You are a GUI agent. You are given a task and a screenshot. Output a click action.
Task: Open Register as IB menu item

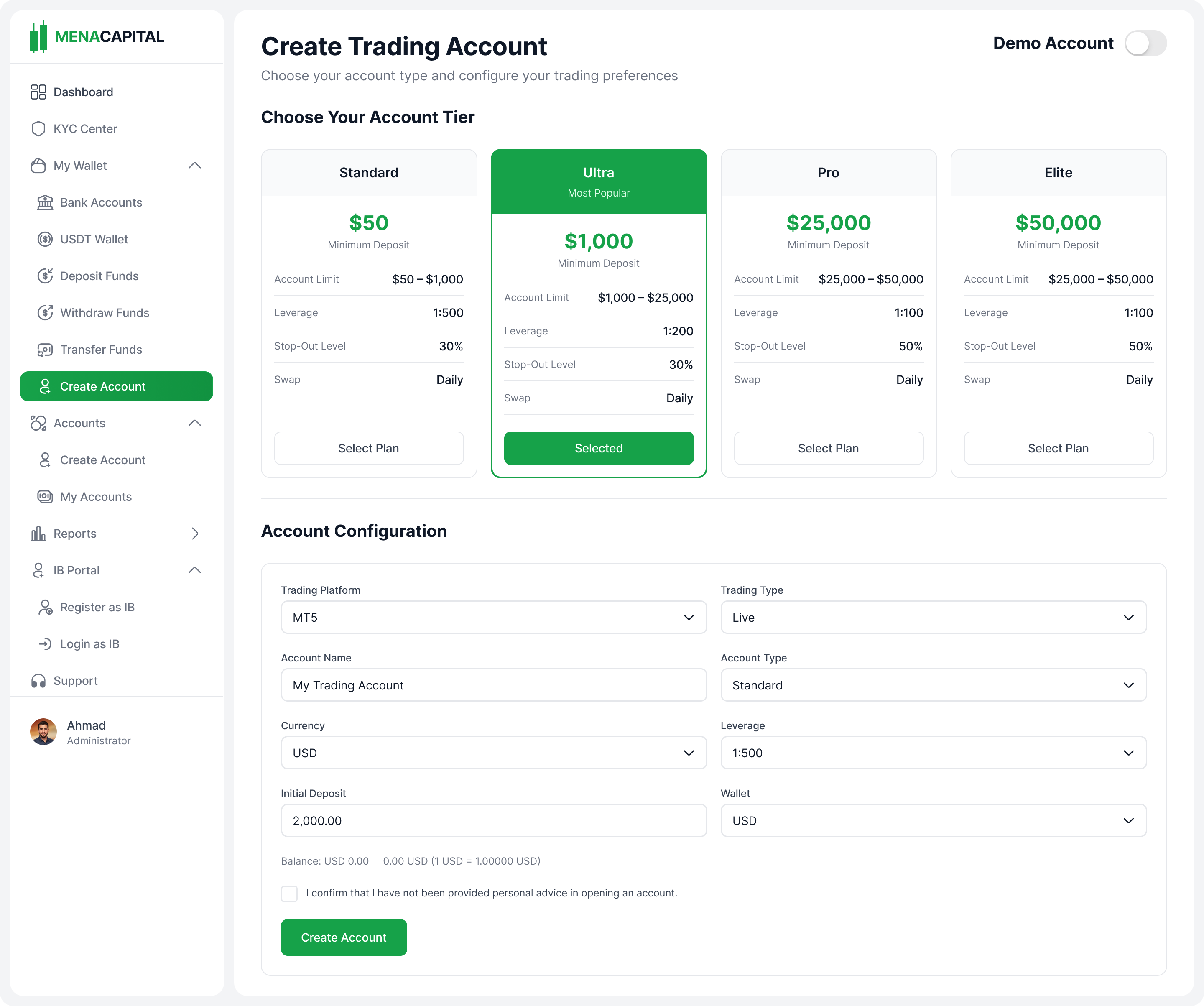pyautogui.click(x=116, y=608)
